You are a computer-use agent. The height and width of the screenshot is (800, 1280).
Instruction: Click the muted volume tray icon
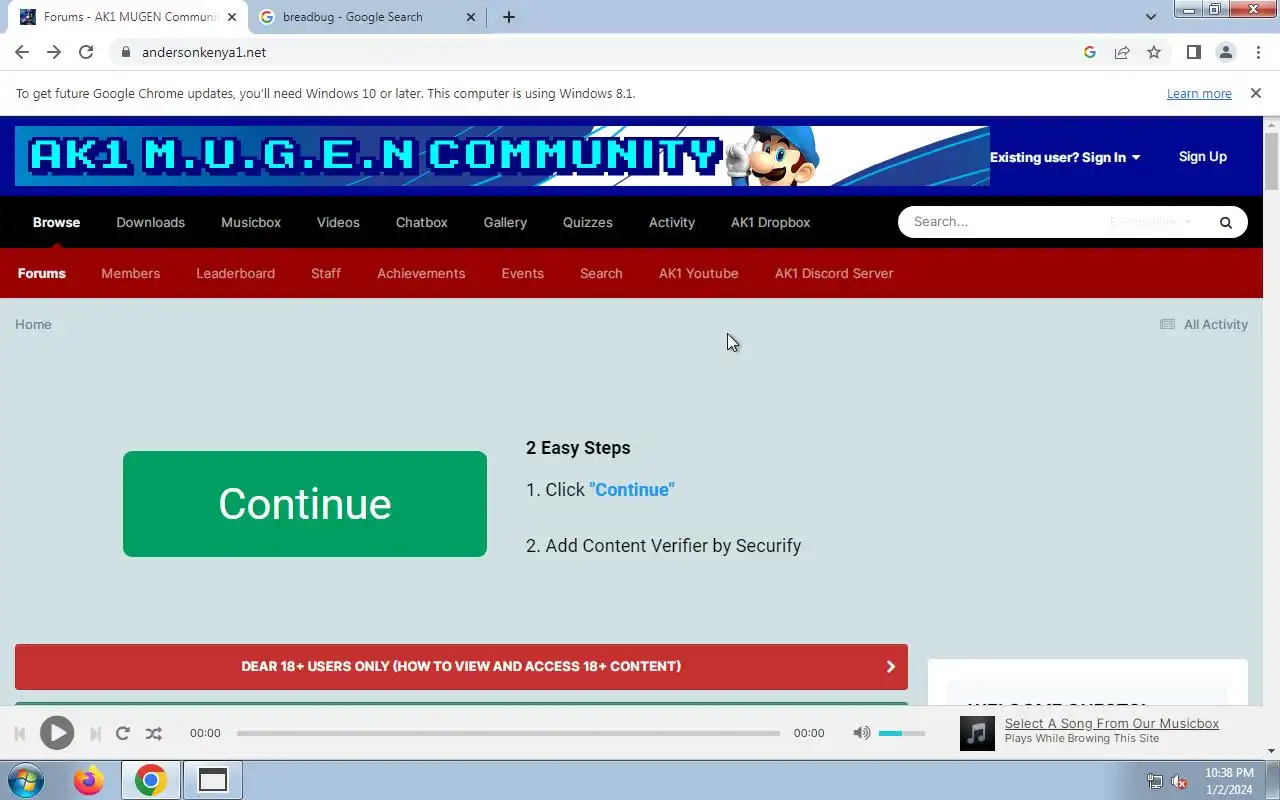pyautogui.click(x=1180, y=781)
